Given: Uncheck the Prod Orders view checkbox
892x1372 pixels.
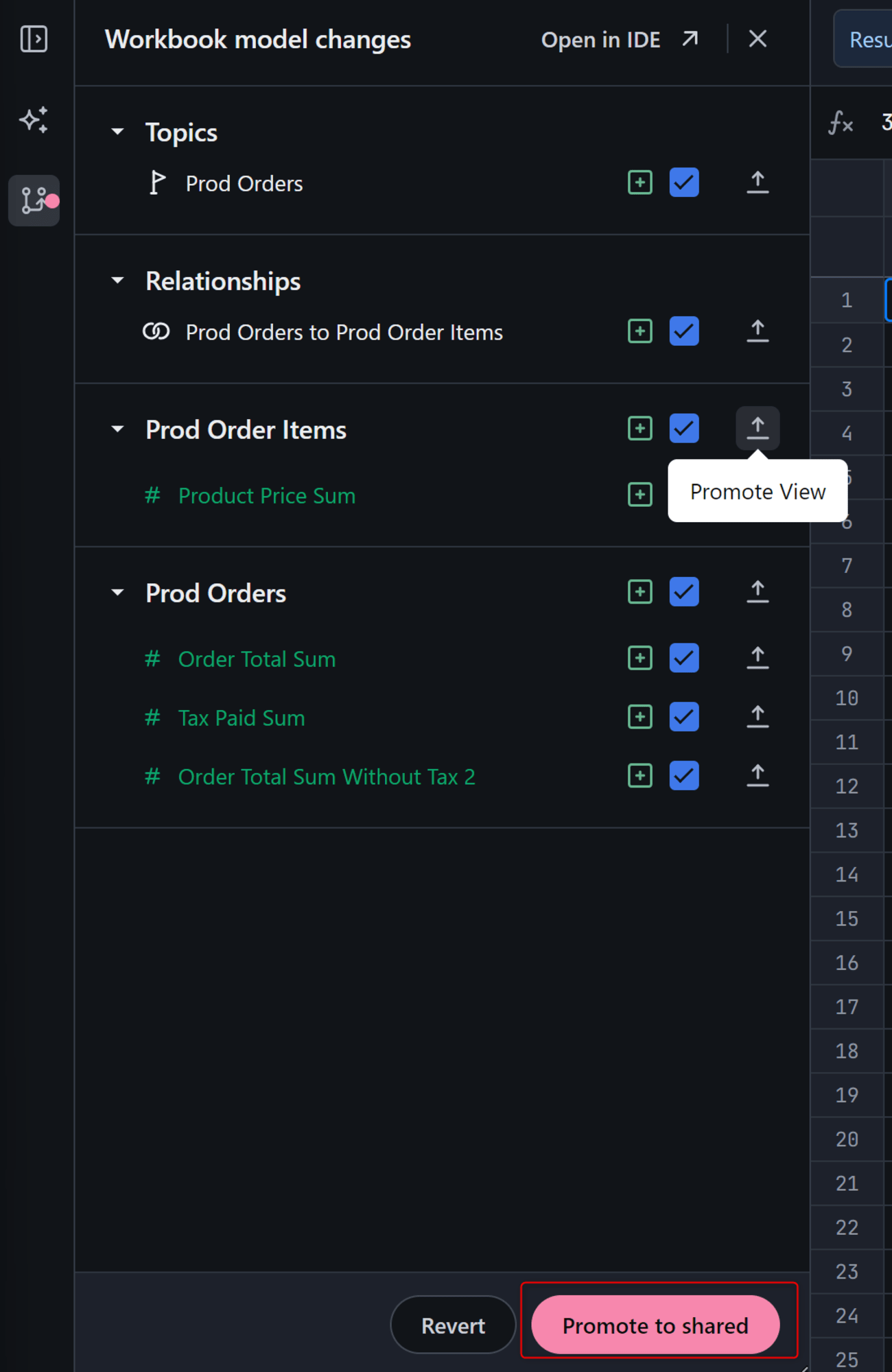Looking at the screenshot, I should [684, 592].
